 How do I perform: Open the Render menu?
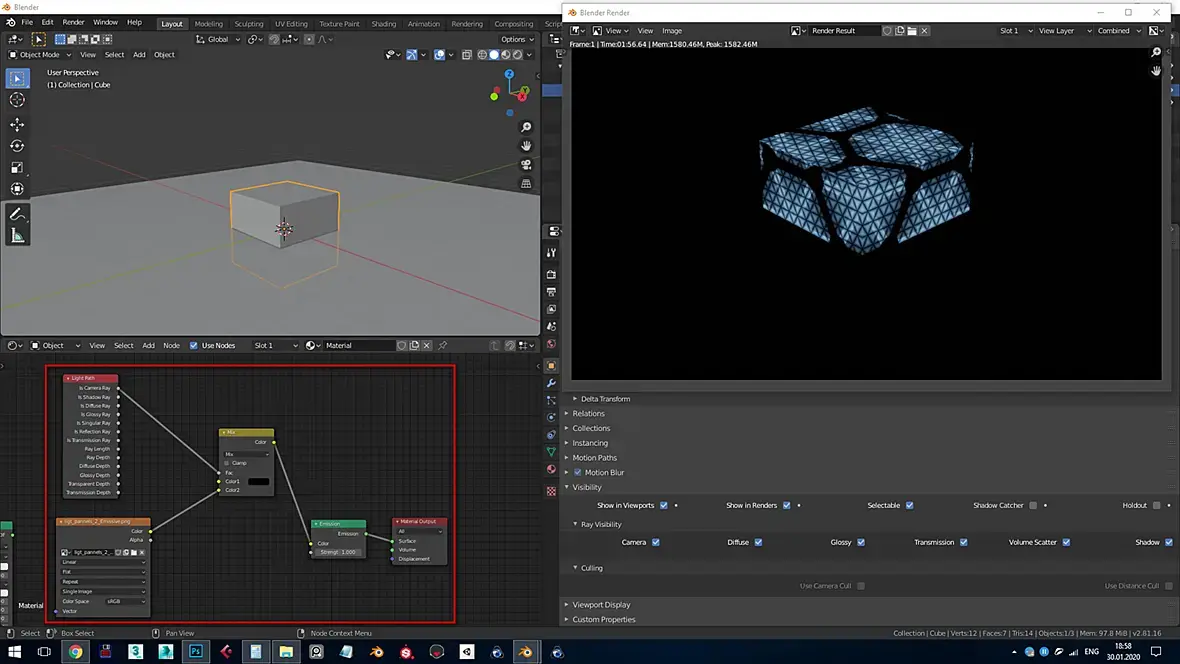(74, 22)
